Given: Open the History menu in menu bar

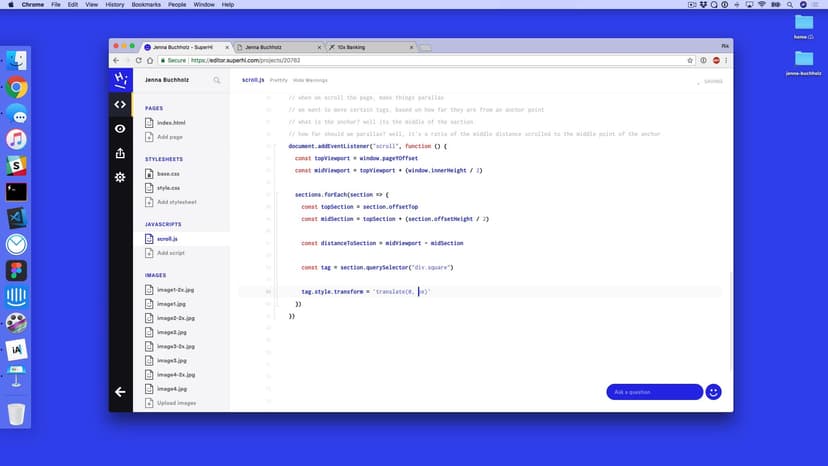Looking at the screenshot, I should [x=115, y=5].
